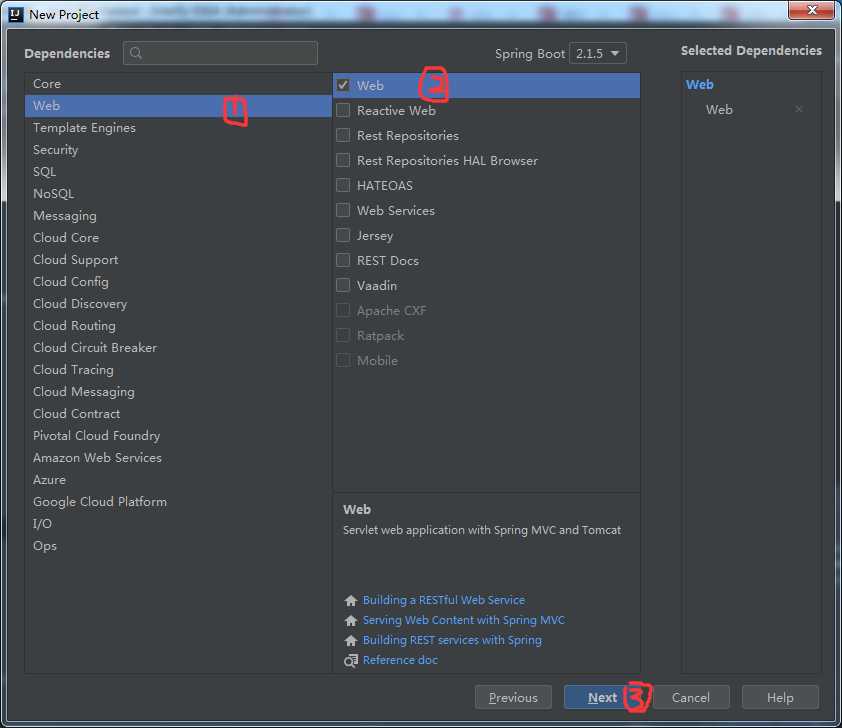Select the NoSQL category

(178, 194)
